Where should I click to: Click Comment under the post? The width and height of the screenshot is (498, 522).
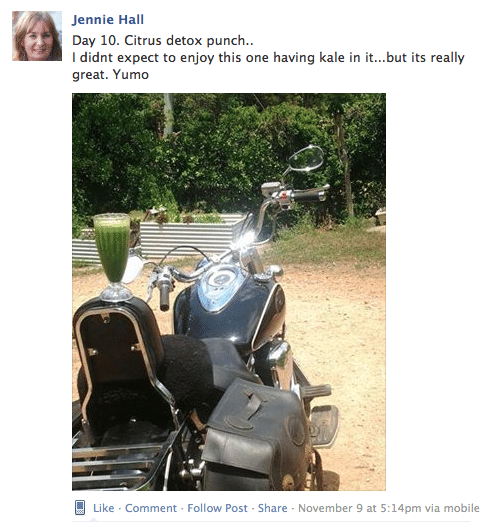(151, 508)
